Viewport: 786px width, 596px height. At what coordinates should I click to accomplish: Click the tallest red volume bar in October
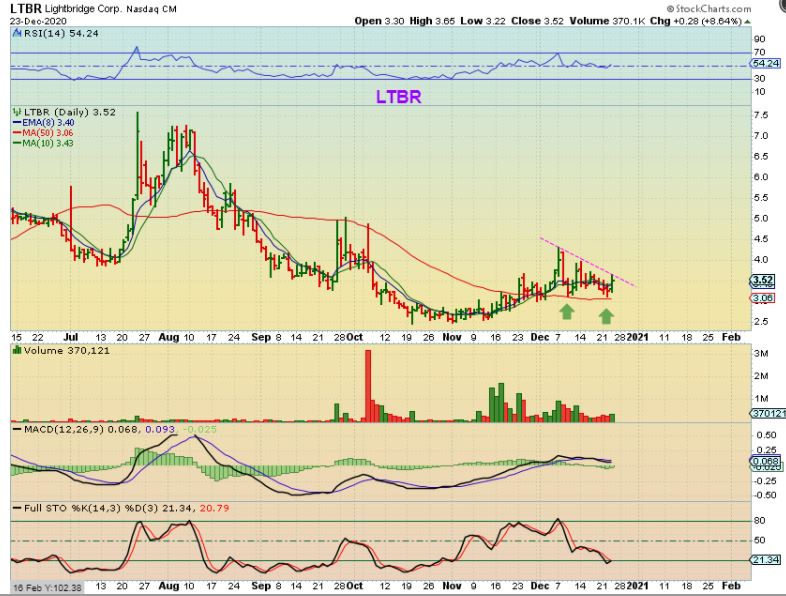tap(368, 385)
